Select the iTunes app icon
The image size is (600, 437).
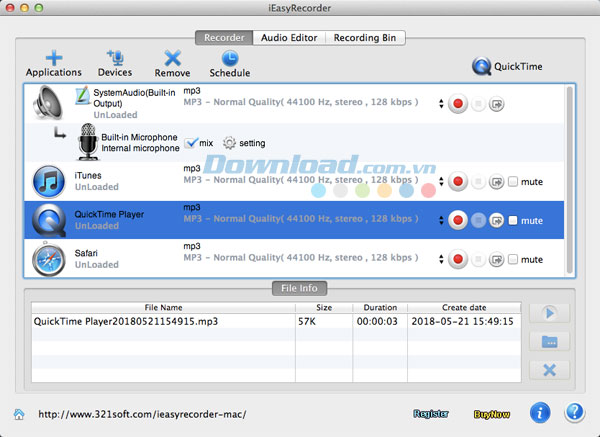[x=49, y=181]
